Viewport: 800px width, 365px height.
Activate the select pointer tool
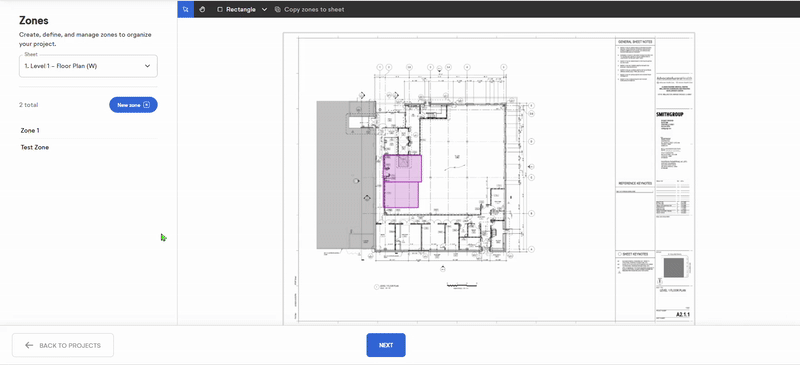[x=186, y=9]
